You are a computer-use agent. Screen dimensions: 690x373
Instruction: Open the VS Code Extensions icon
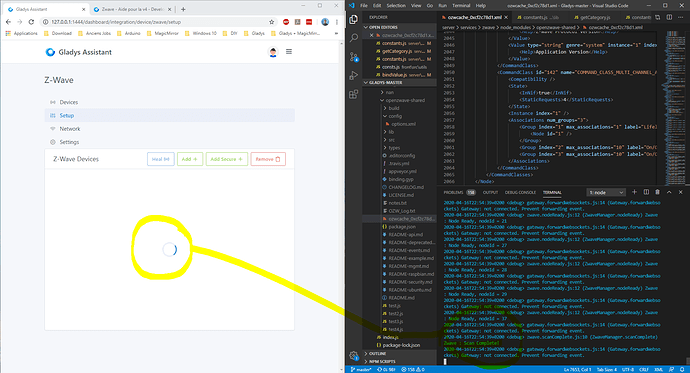353,94
